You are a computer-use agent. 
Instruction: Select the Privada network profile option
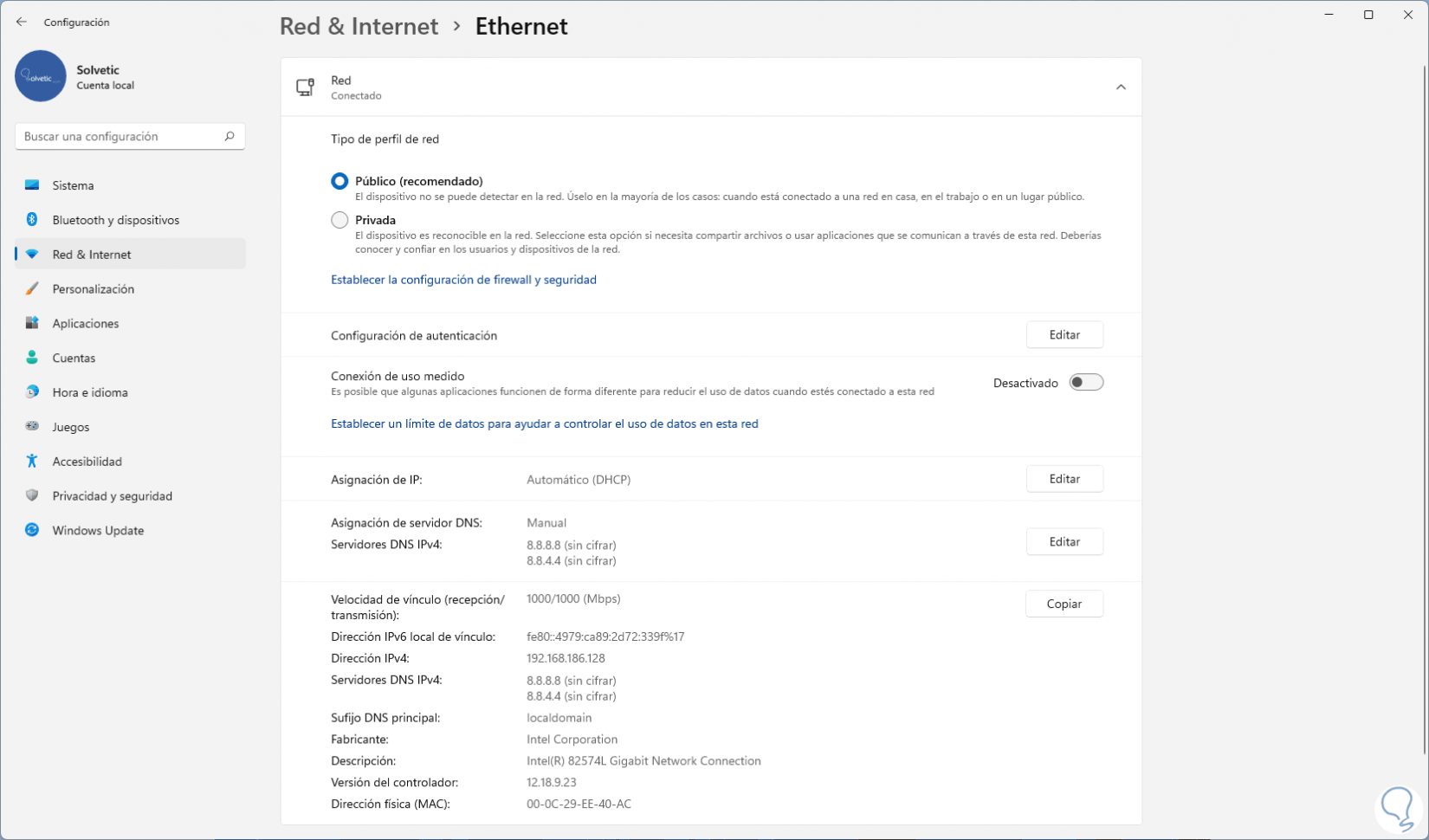[339, 220]
